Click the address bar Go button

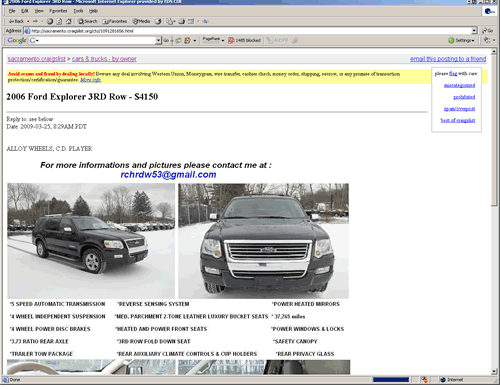[488, 31]
